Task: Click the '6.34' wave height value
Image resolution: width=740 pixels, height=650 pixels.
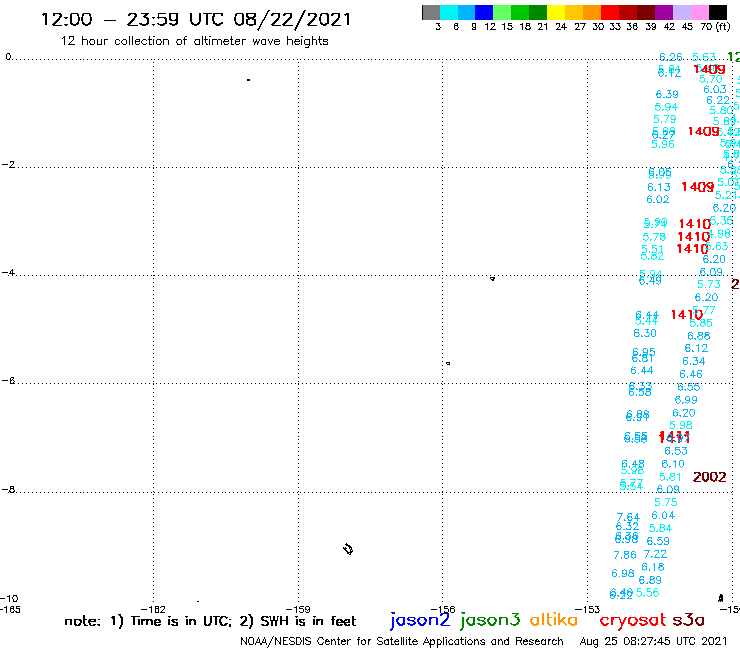Action: [x=694, y=362]
